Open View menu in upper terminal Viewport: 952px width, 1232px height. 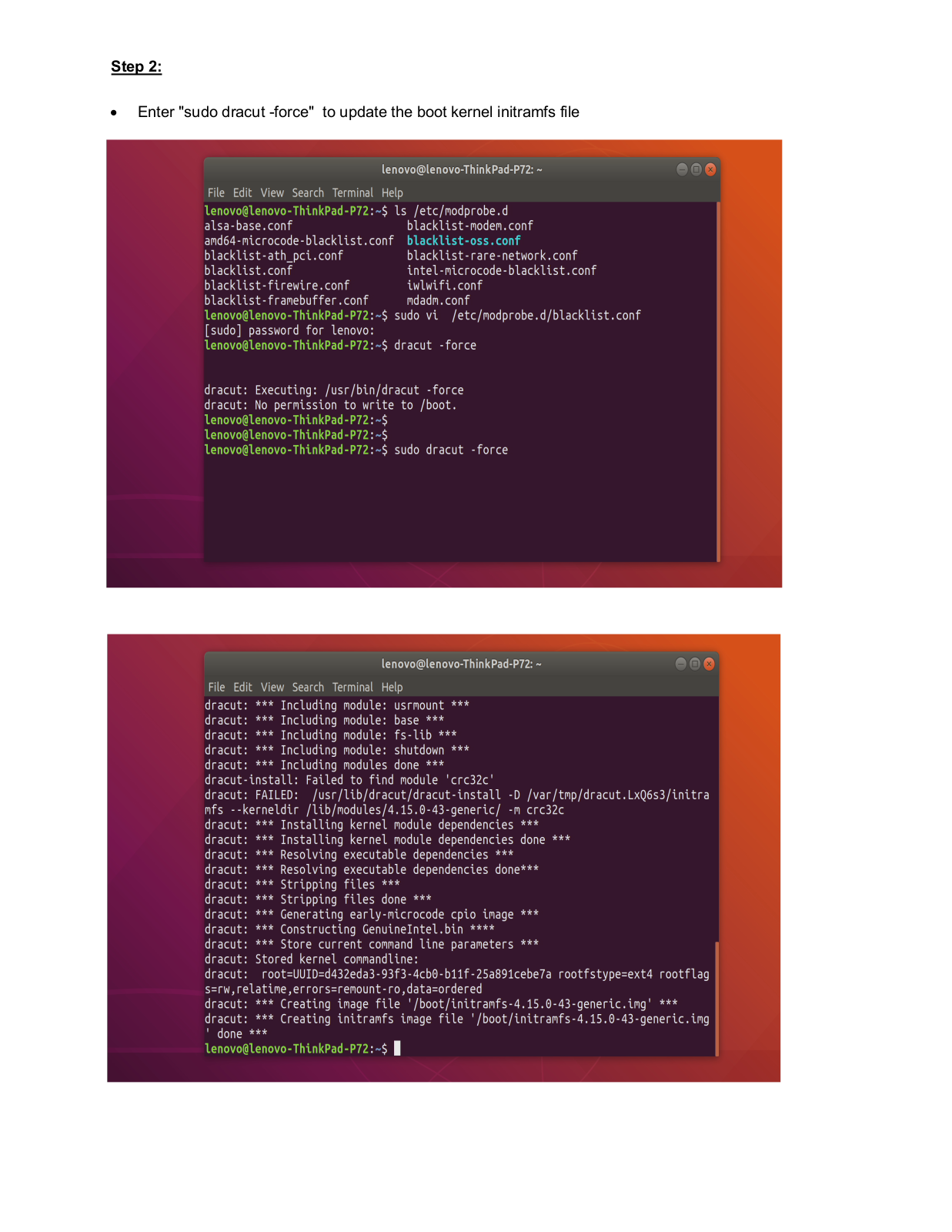point(272,192)
